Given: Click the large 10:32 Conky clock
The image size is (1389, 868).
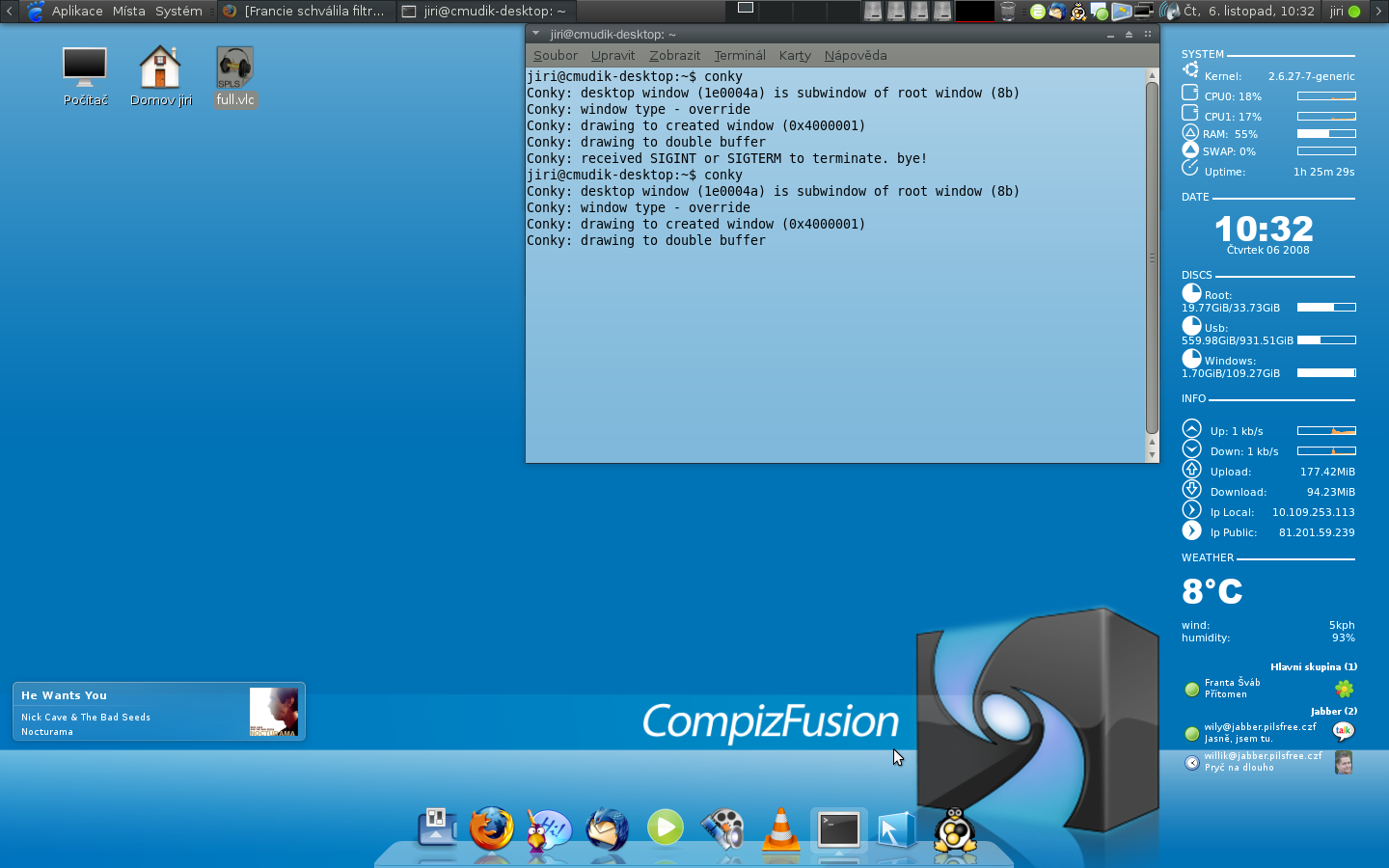Looking at the screenshot, I should click(x=1265, y=229).
